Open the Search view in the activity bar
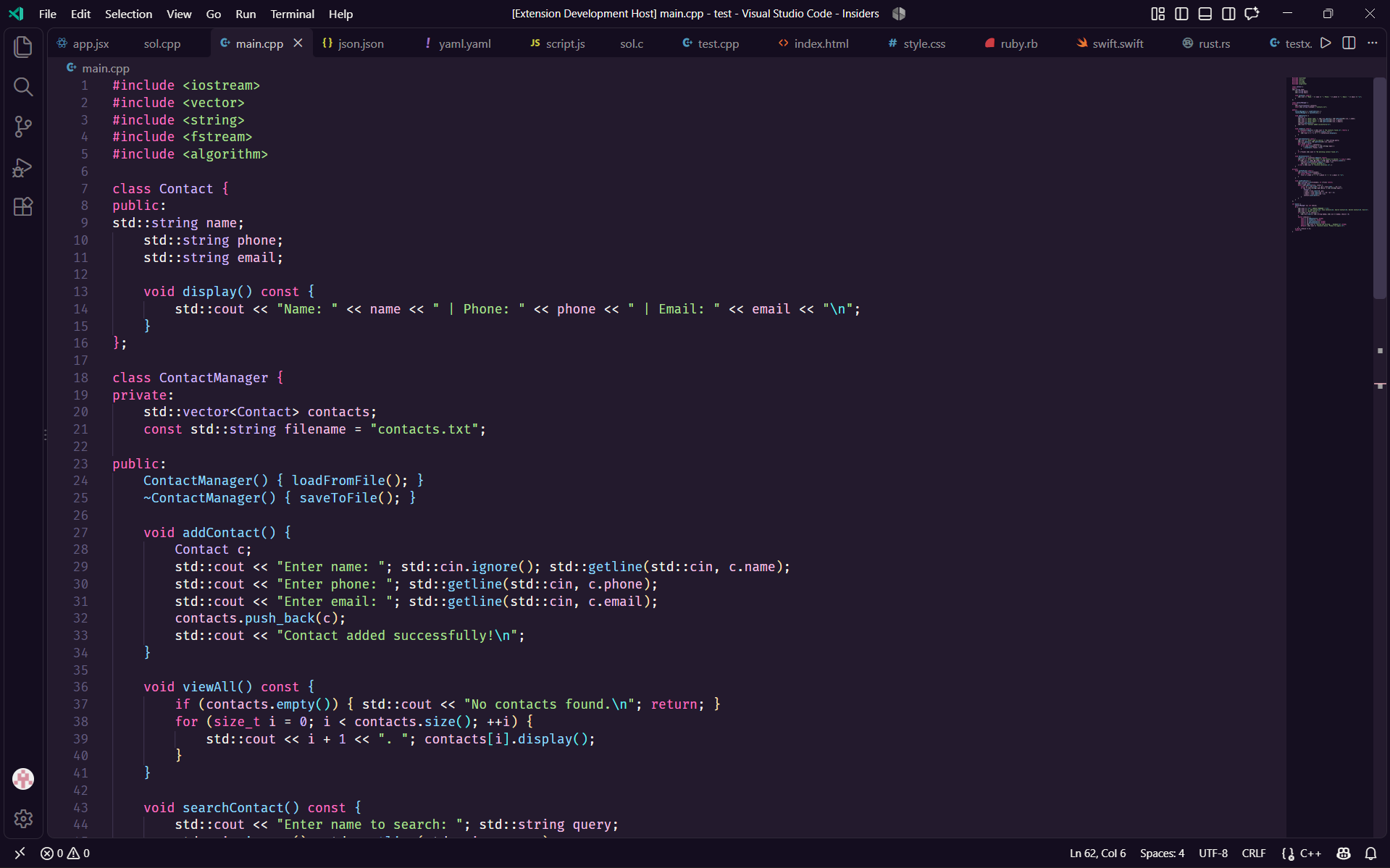 tap(23, 87)
